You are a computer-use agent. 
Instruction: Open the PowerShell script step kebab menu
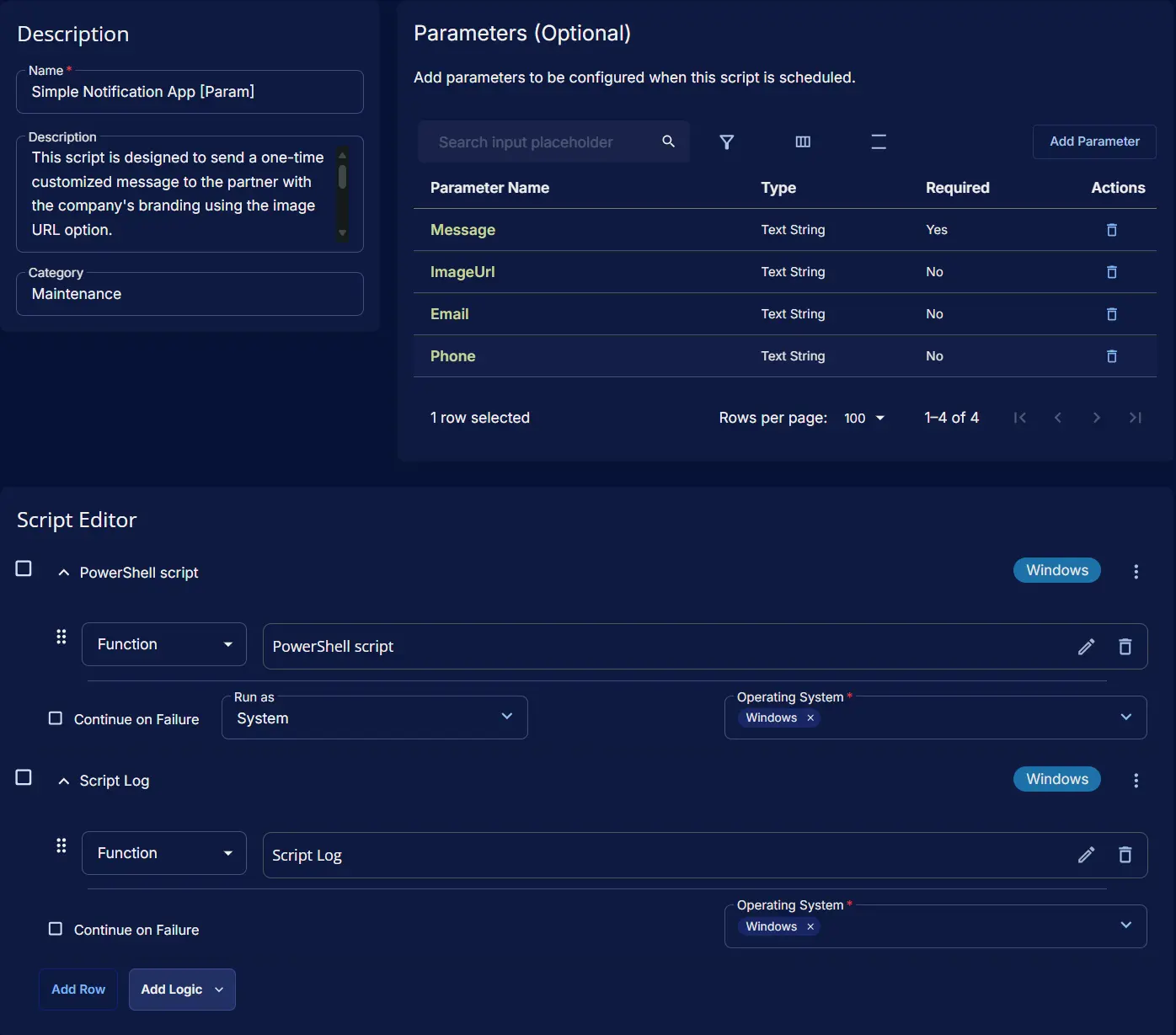[x=1136, y=572]
